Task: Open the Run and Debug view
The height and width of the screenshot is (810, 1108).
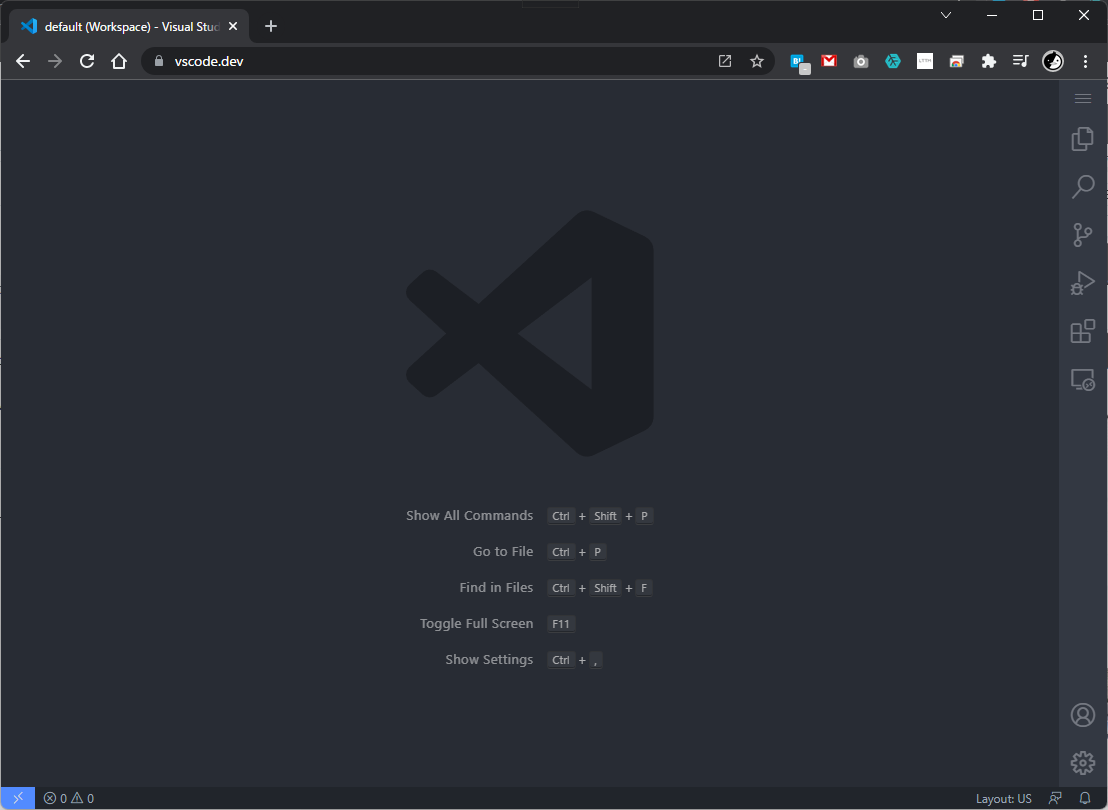Action: pyautogui.click(x=1083, y=283)
